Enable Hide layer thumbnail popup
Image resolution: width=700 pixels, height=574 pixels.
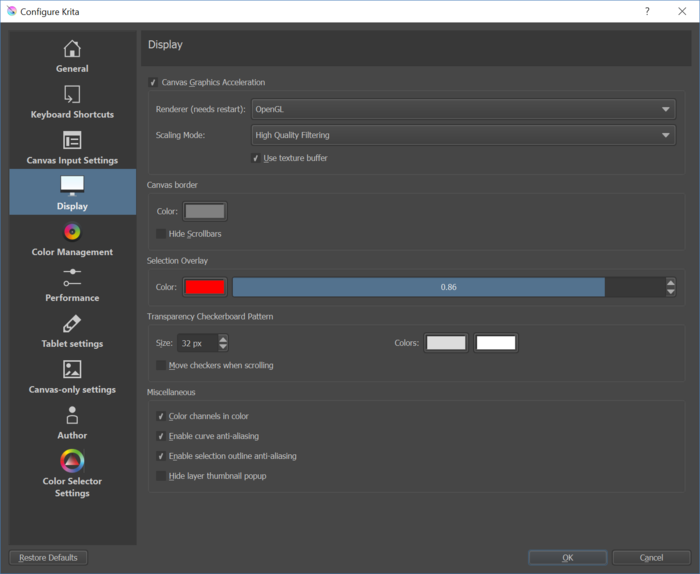[x=161, y=476]
